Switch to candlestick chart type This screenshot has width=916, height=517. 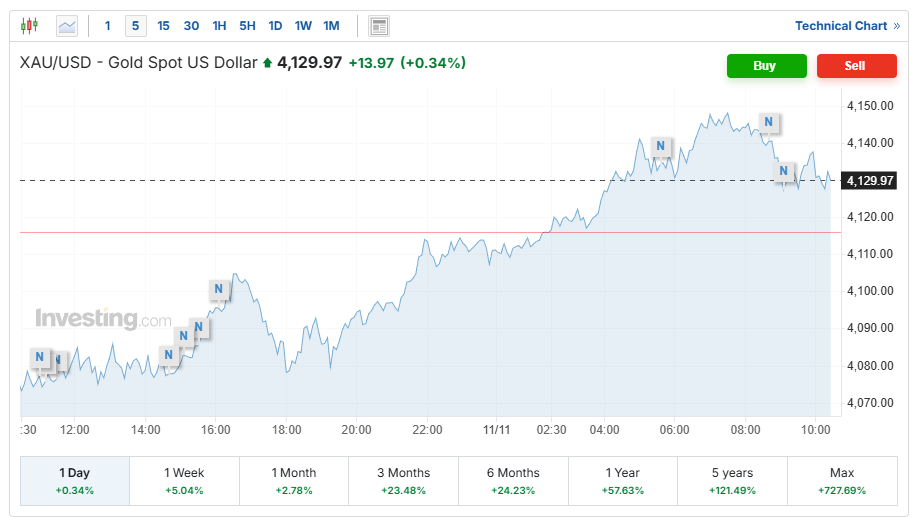pos(29,26)
